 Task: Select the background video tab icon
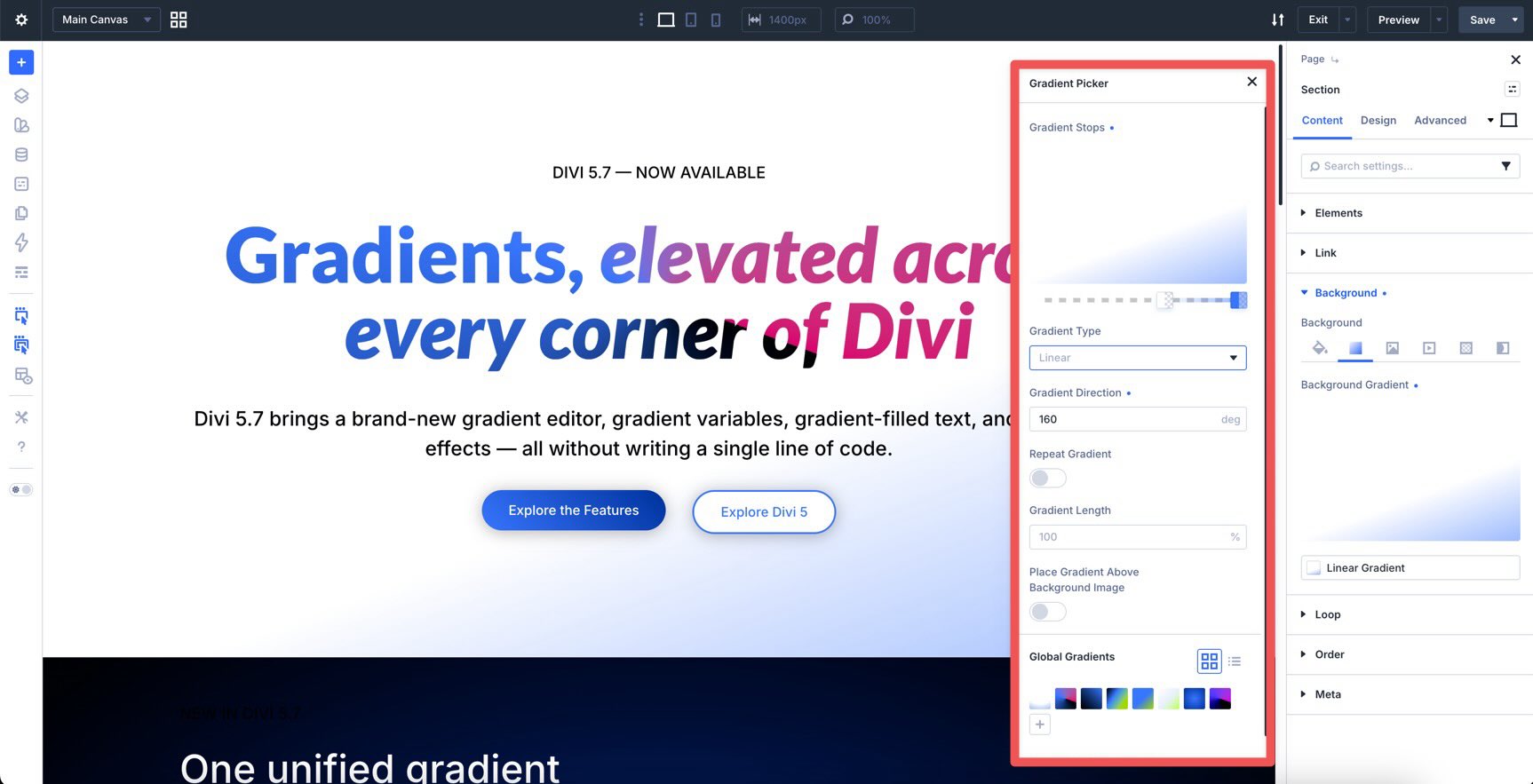tap(1429, 348)
